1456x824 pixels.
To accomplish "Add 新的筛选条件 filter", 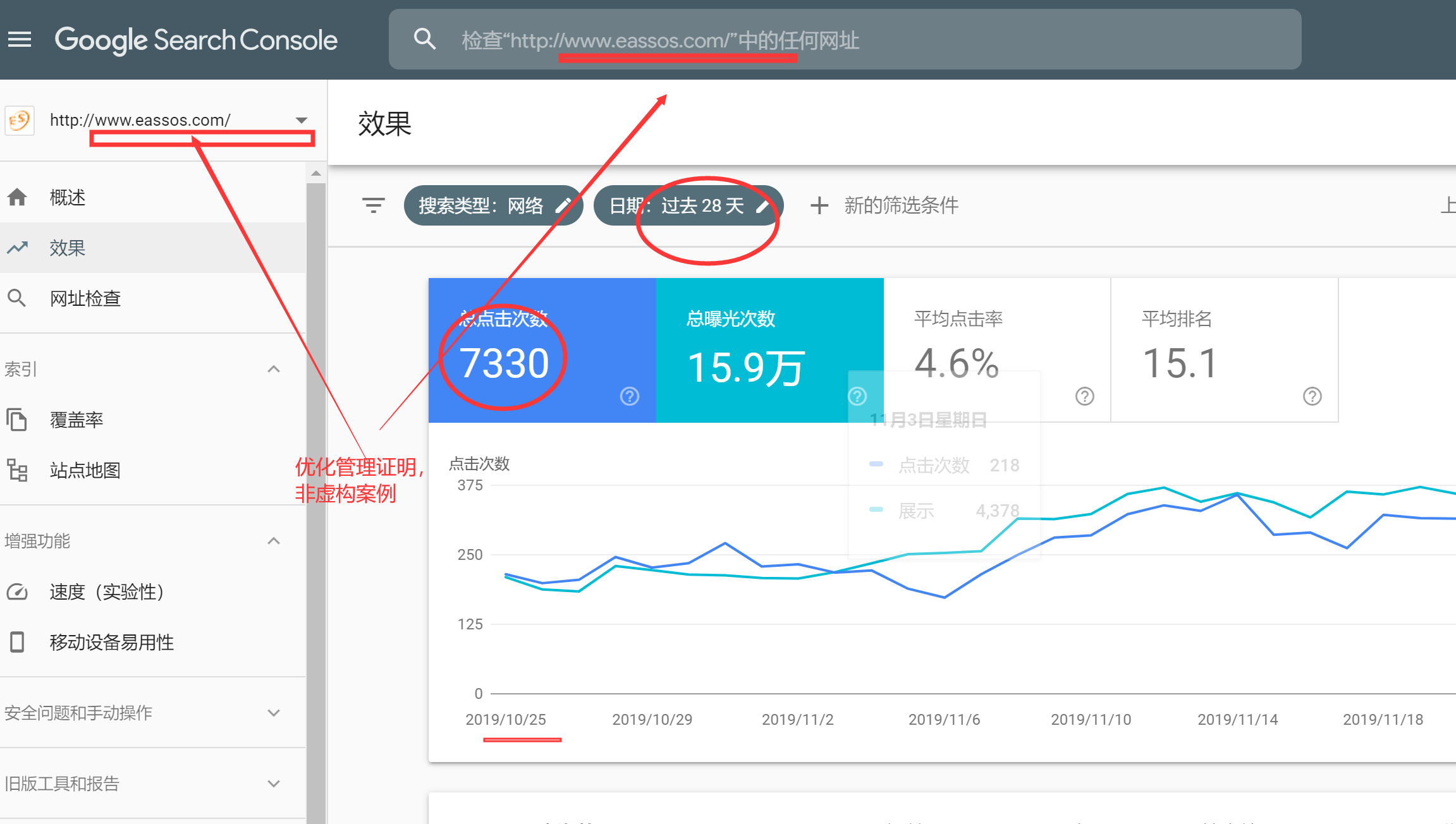I will pyautogui.click(x=901, y=205).
